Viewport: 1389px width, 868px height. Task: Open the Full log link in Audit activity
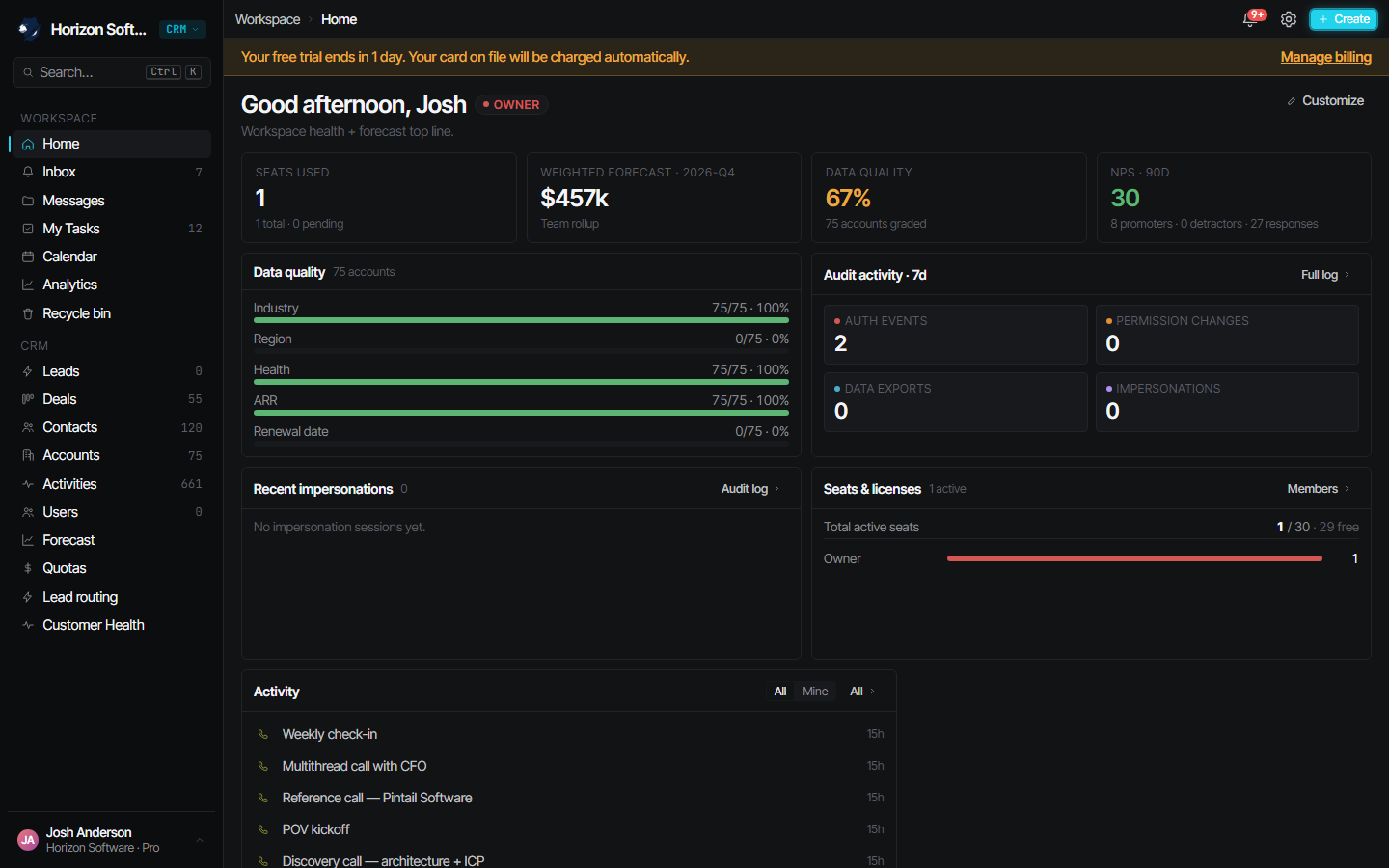(x=1325, y=275)
